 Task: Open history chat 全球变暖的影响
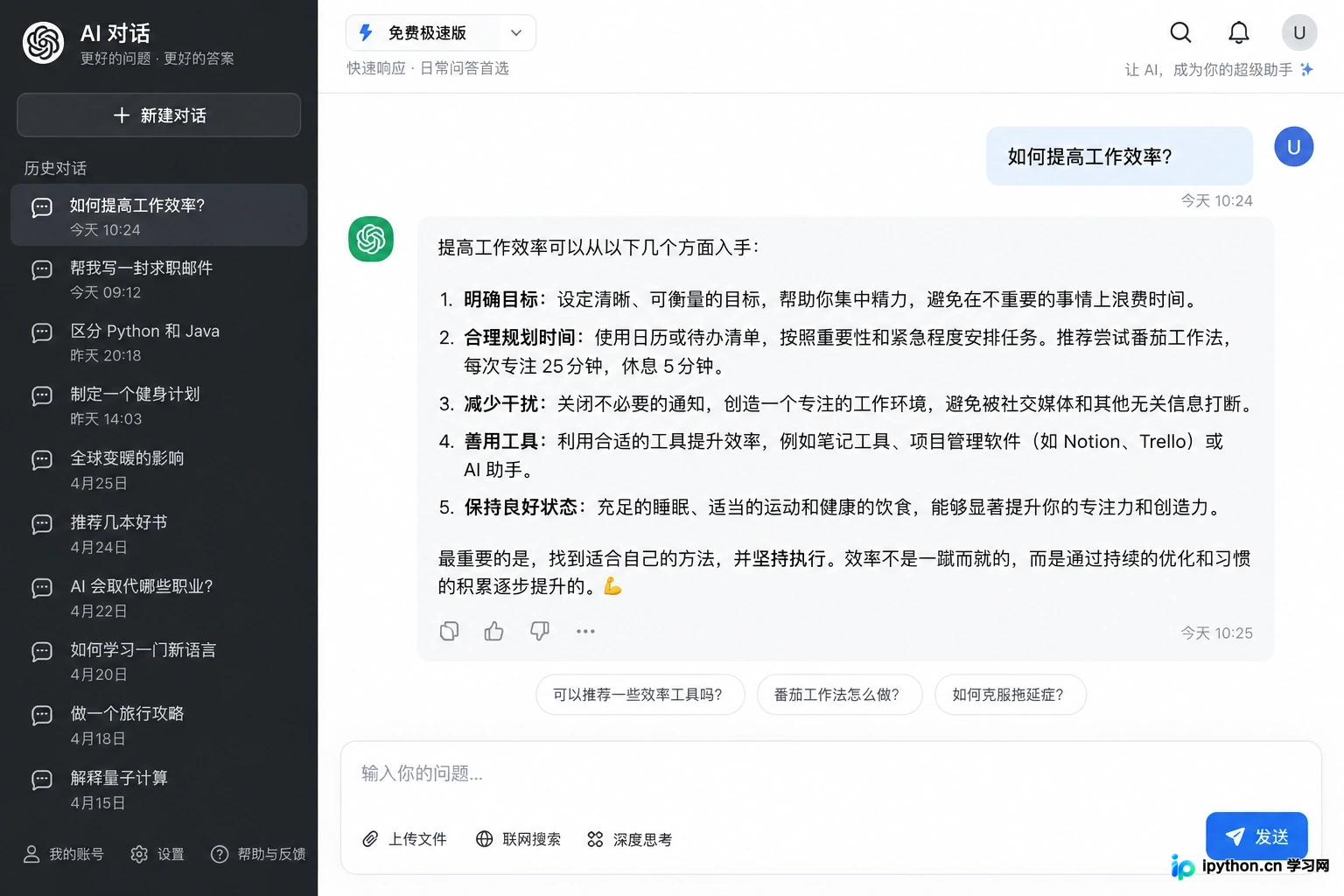coord(159,470)
